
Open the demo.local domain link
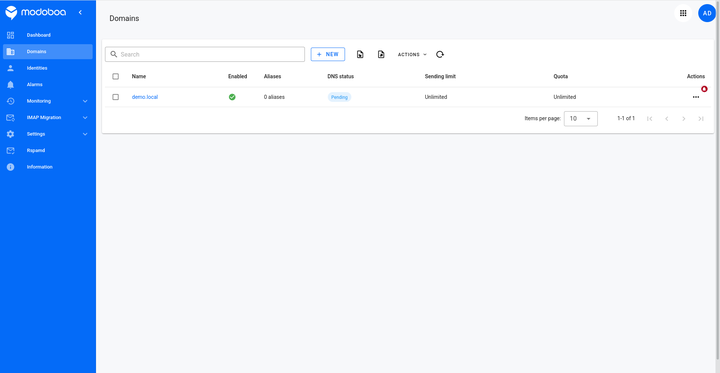(145, 97)
